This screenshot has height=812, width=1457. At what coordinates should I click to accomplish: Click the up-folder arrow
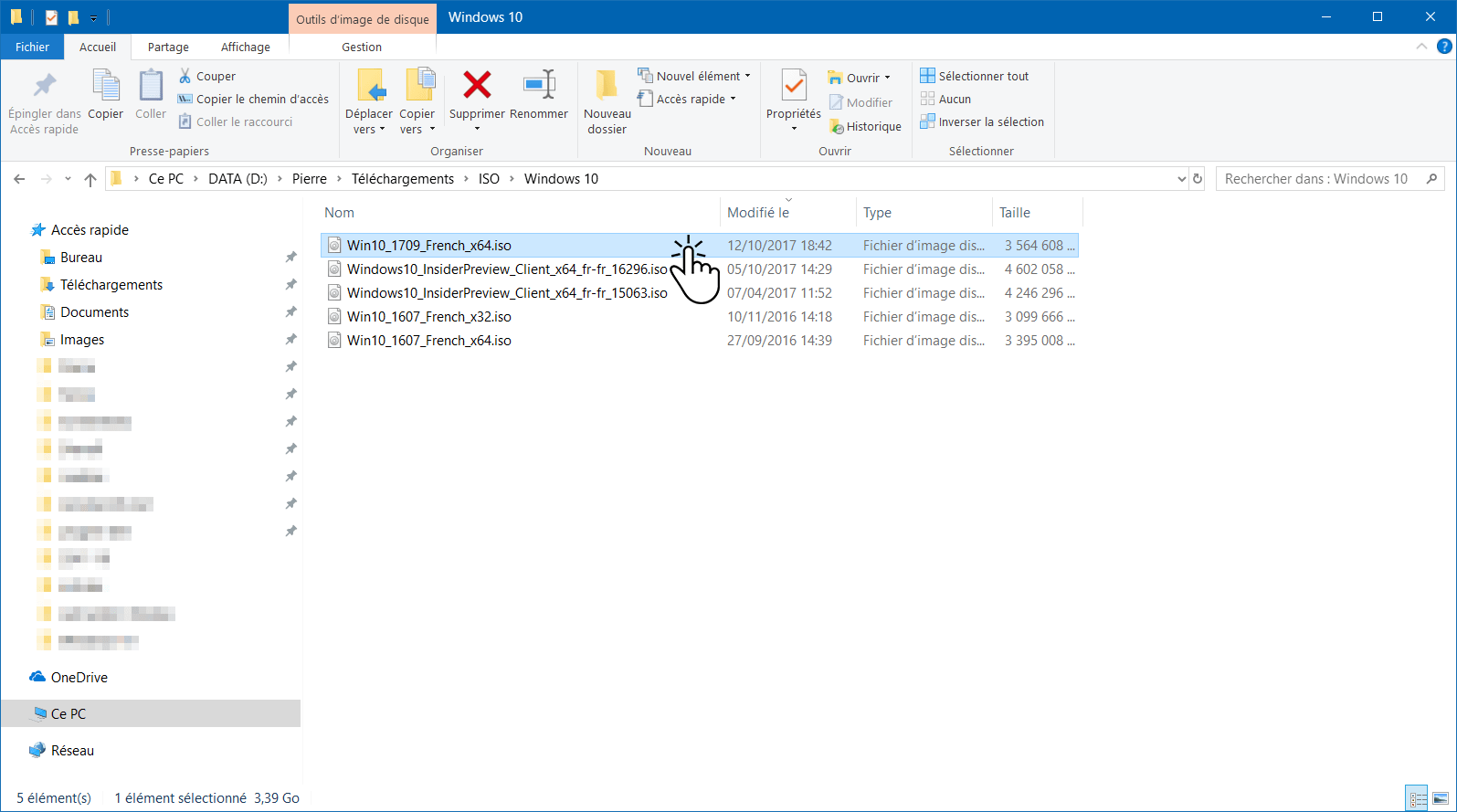click(x=90, y=179)
